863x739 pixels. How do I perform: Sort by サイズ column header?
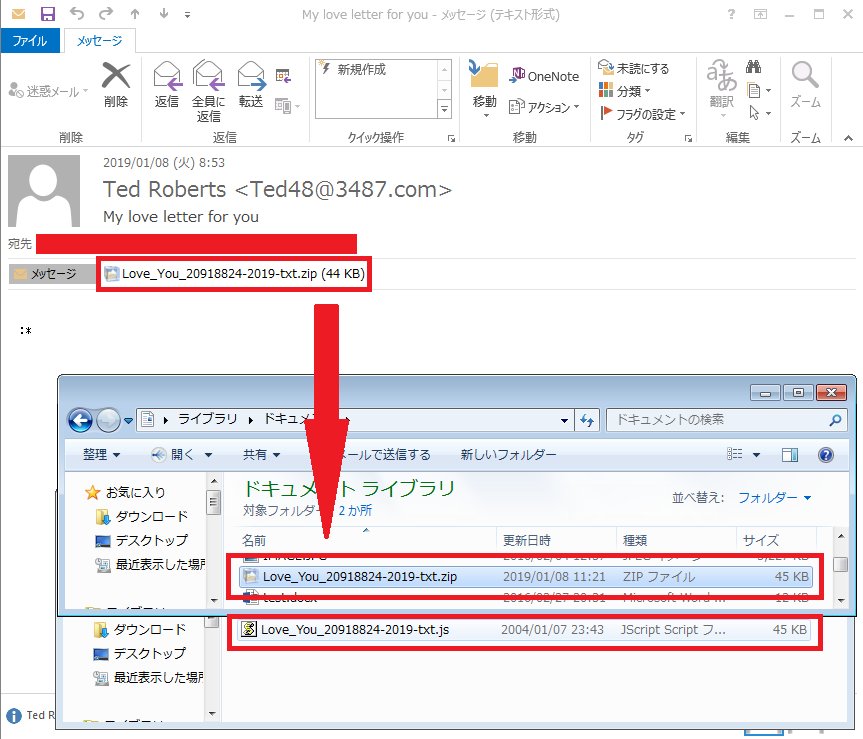[x=777, y=540]
